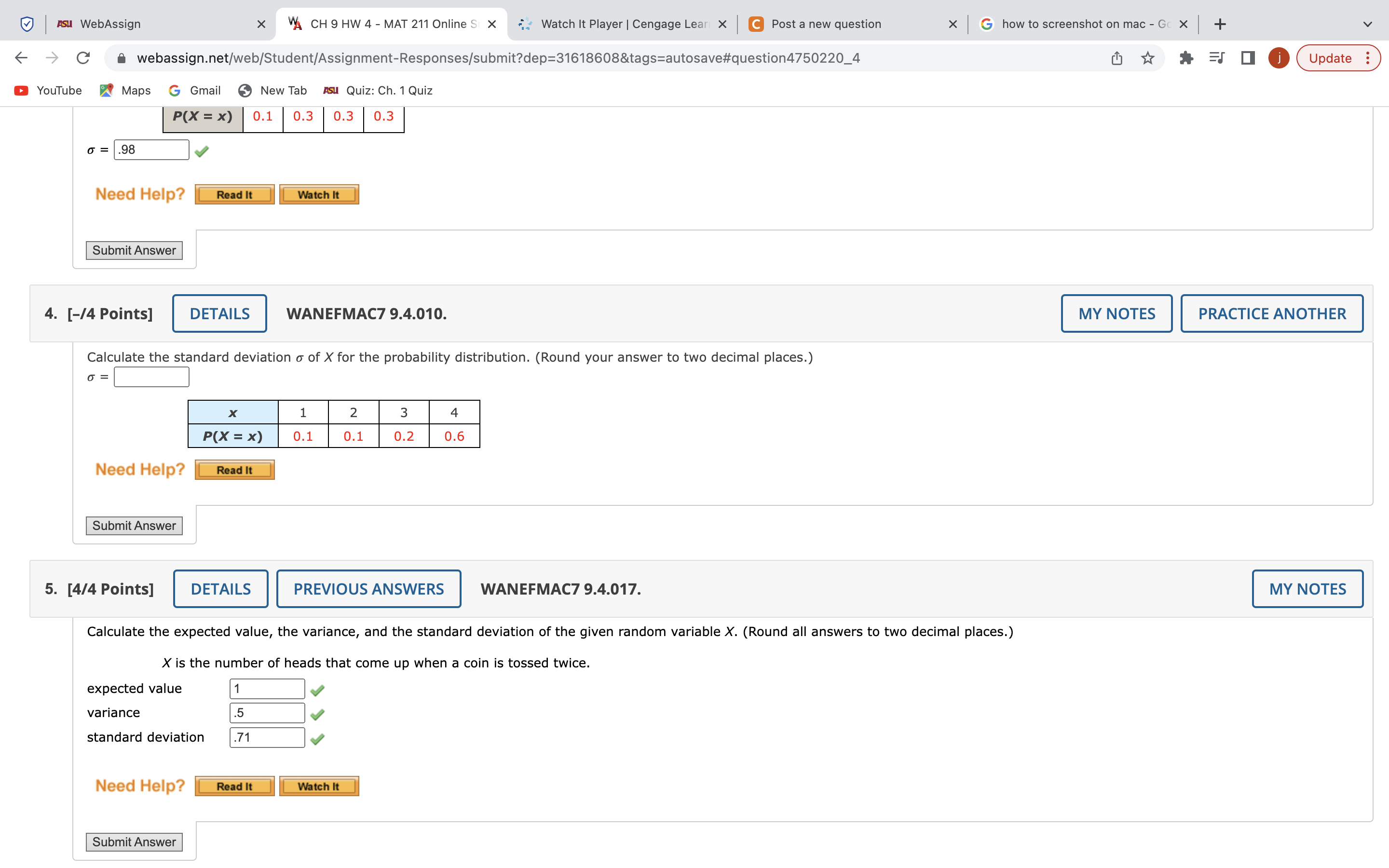Open the profile avatar 'j'
Viewport: 1389px width, 868px height.
click(x=1278, y=58)
